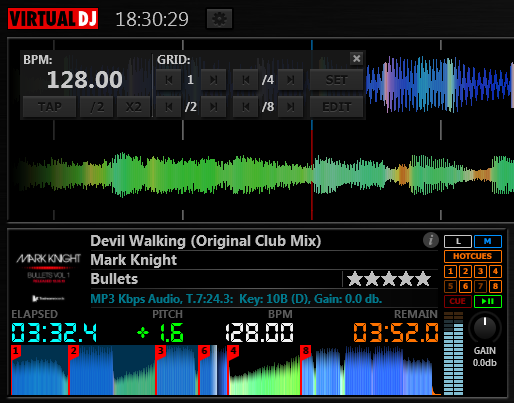
Task: Click the artist name Mark Knight
Action: [x=134, y=260]
